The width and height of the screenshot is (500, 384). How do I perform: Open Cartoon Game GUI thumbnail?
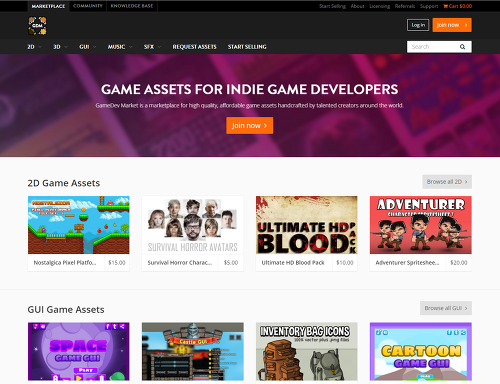tap(421, 351)
